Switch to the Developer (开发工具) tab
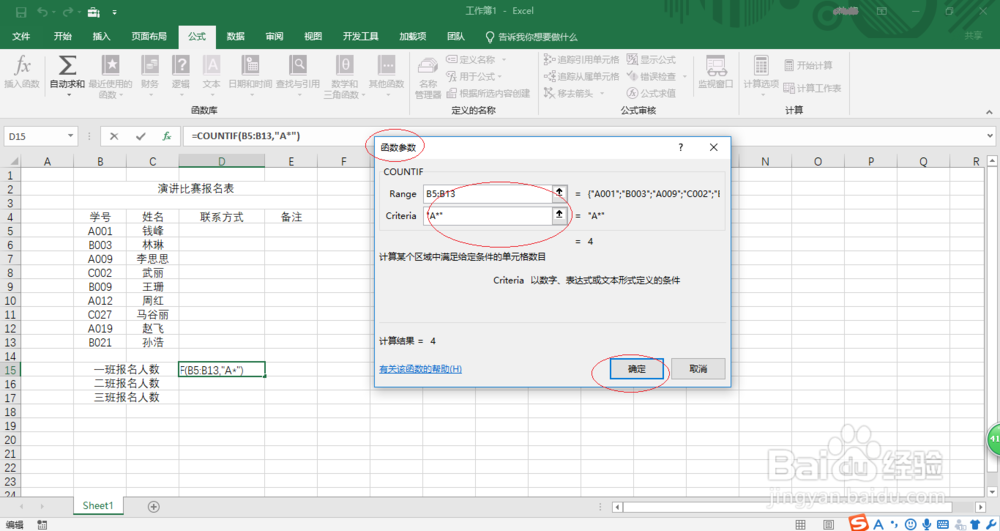 coord(360,36)
